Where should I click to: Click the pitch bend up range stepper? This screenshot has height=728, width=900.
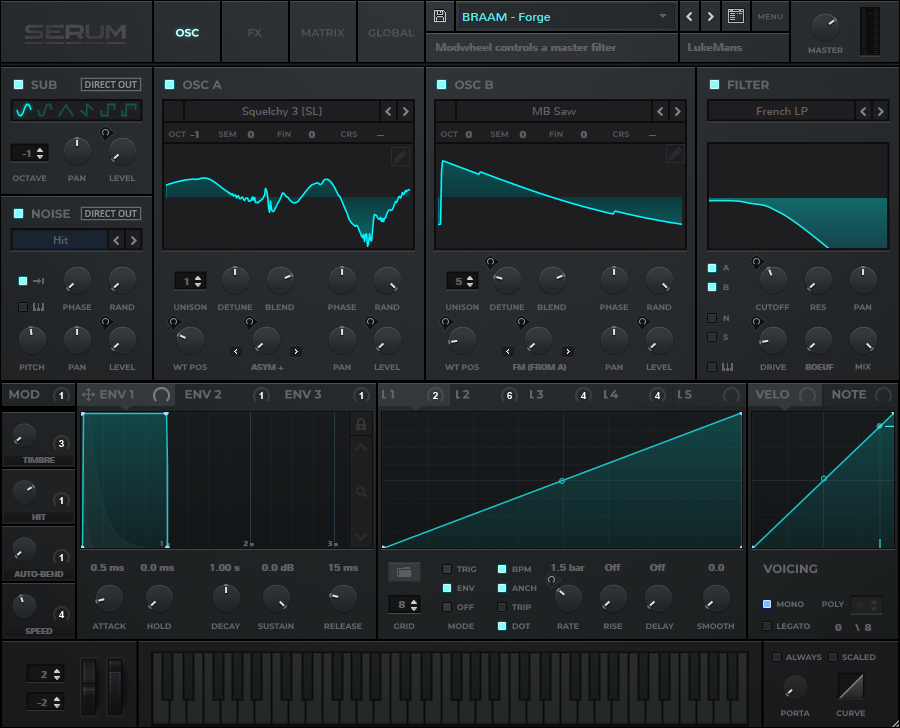click(x=45, y=674)
